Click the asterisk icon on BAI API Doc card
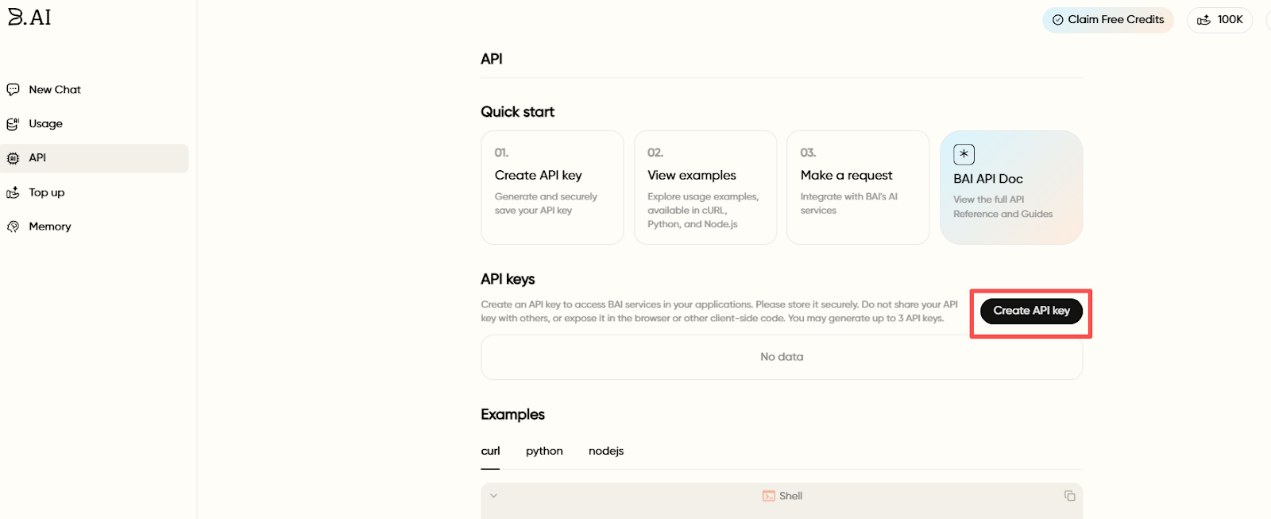Viewport: 1271px width, 519px height. click(x=964, y=154)
